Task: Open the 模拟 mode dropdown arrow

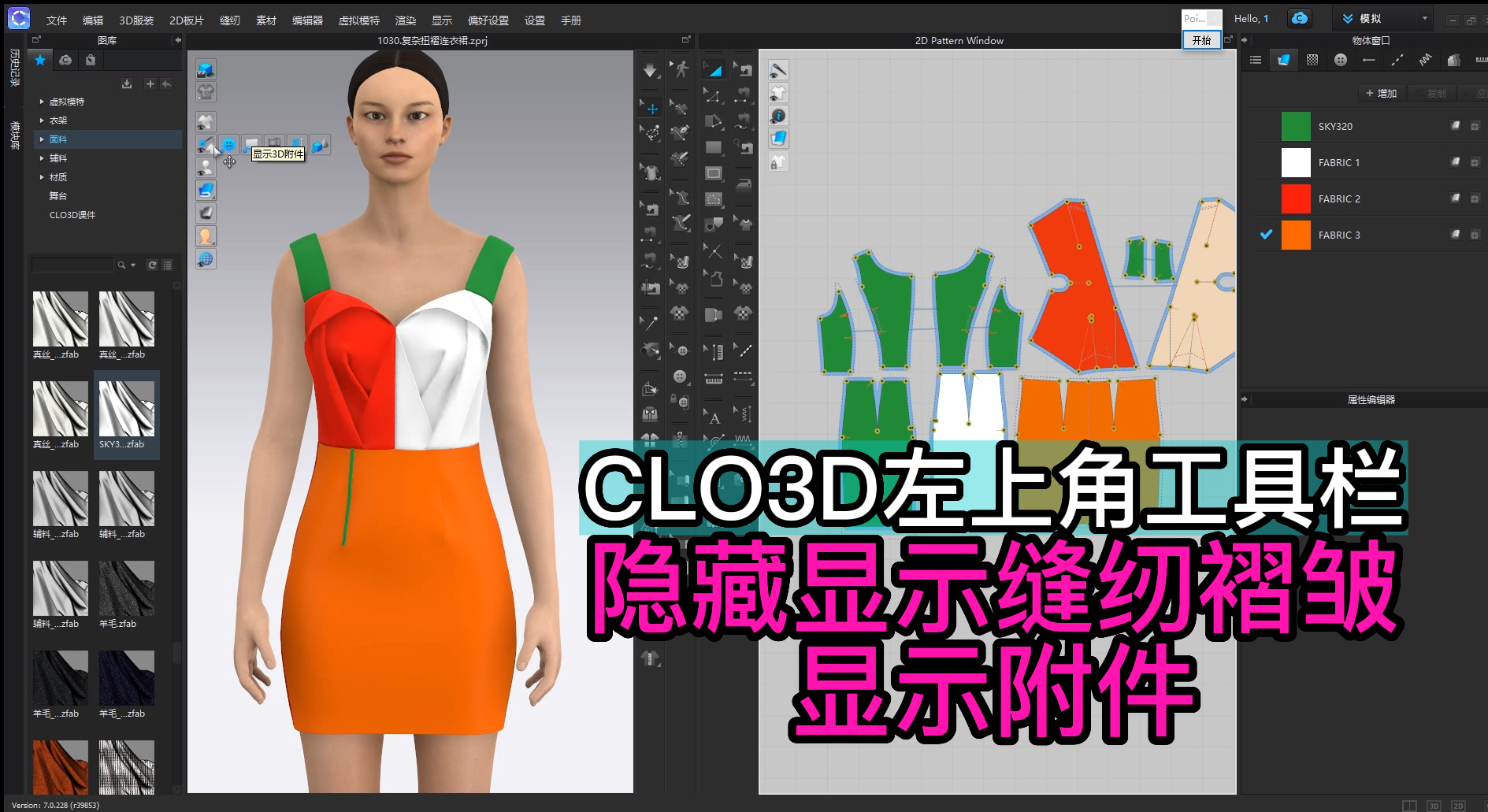Action: [x=1424, y=18]
